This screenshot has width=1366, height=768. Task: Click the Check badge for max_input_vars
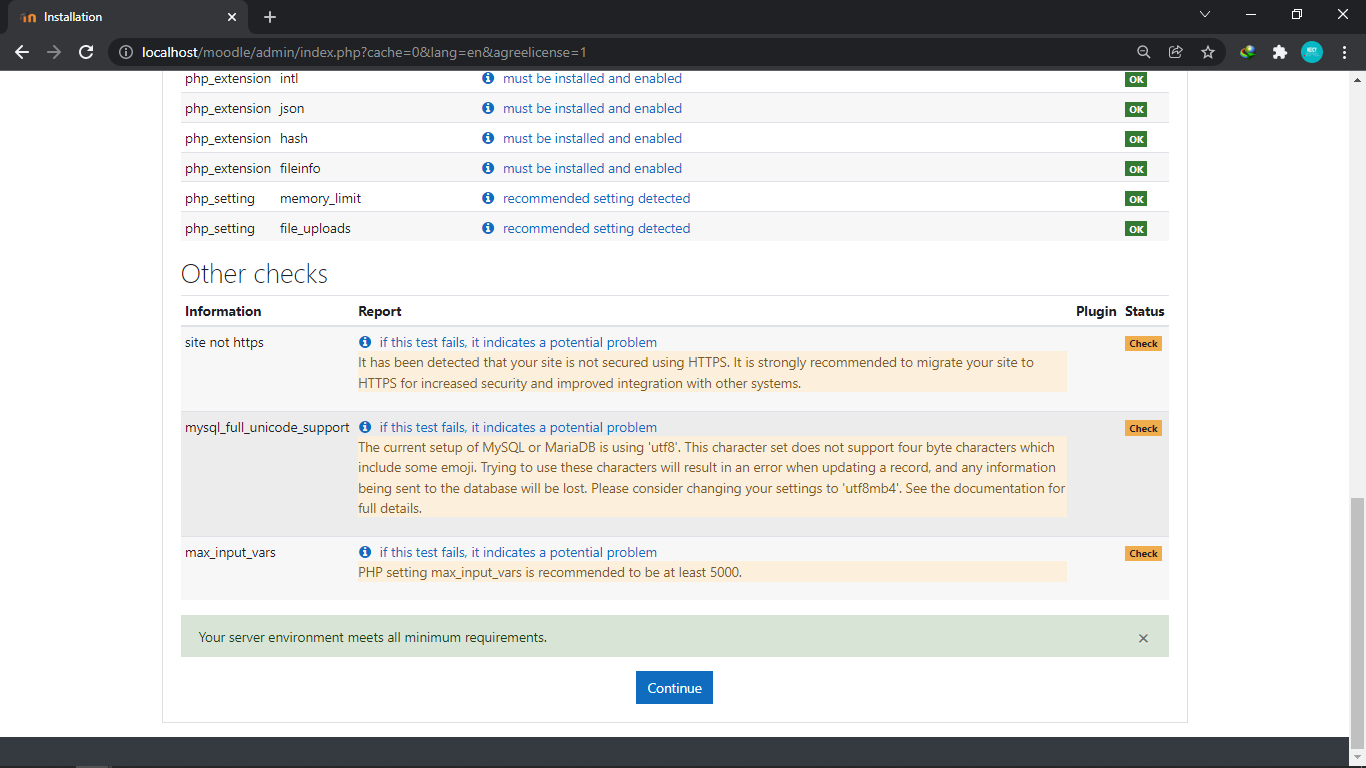1143,553
